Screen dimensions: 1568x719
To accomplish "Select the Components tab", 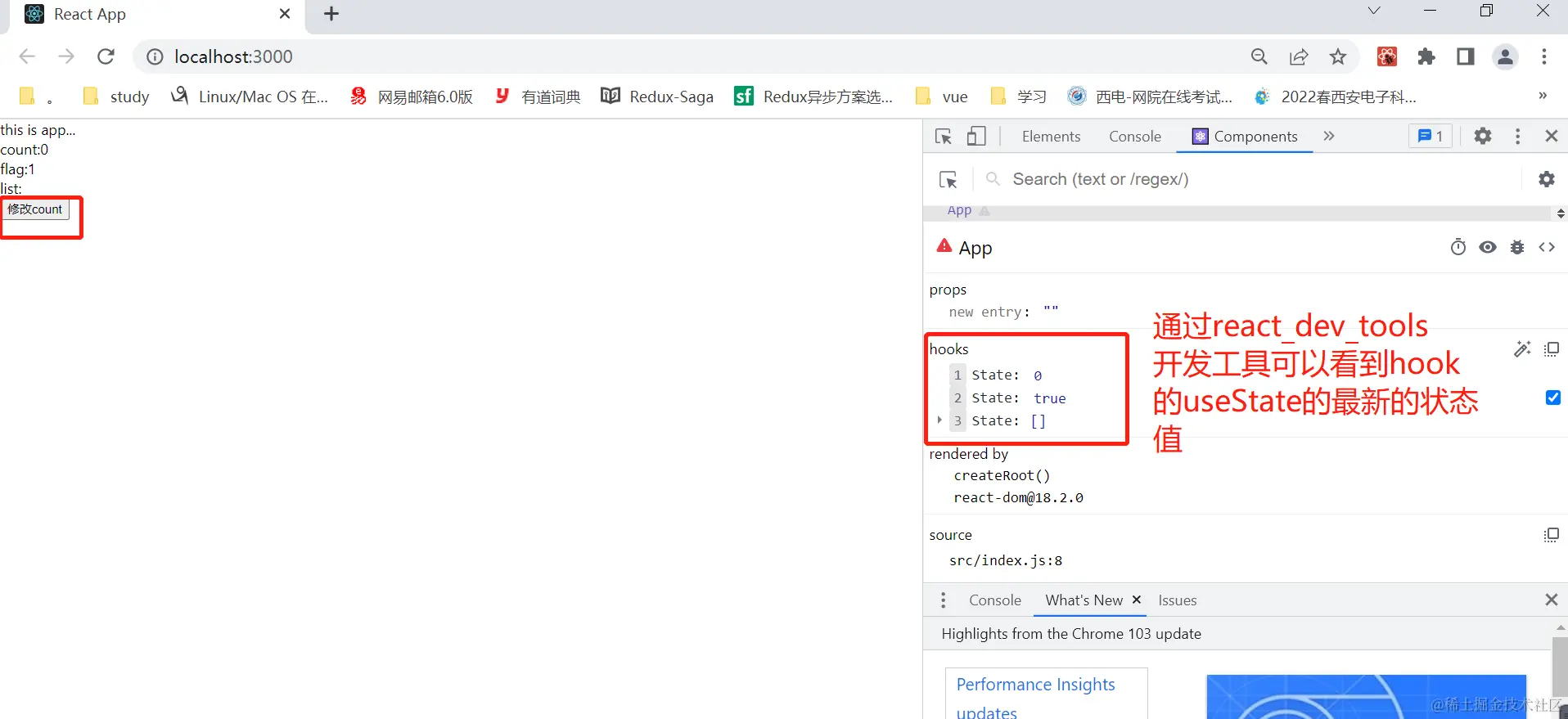I will [1245, 137].
